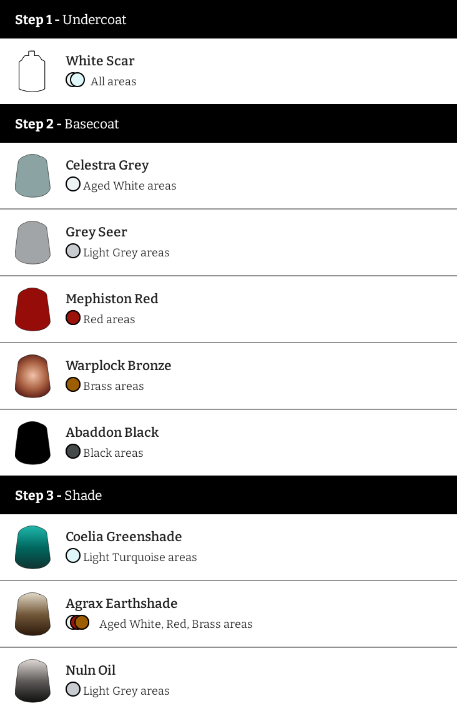
Task: Open the Agrax Earthshade paint name
Action: (122, 603)
